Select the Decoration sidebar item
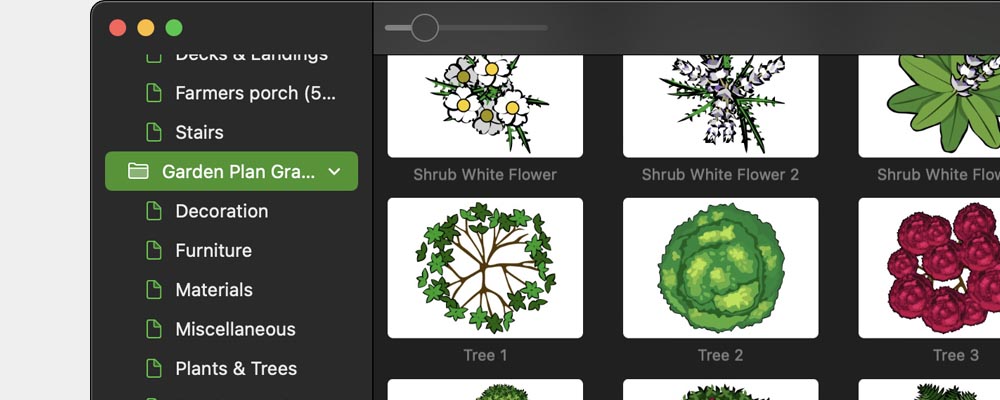Screen dimensions: 1000x400 click(x=222, y=211)
